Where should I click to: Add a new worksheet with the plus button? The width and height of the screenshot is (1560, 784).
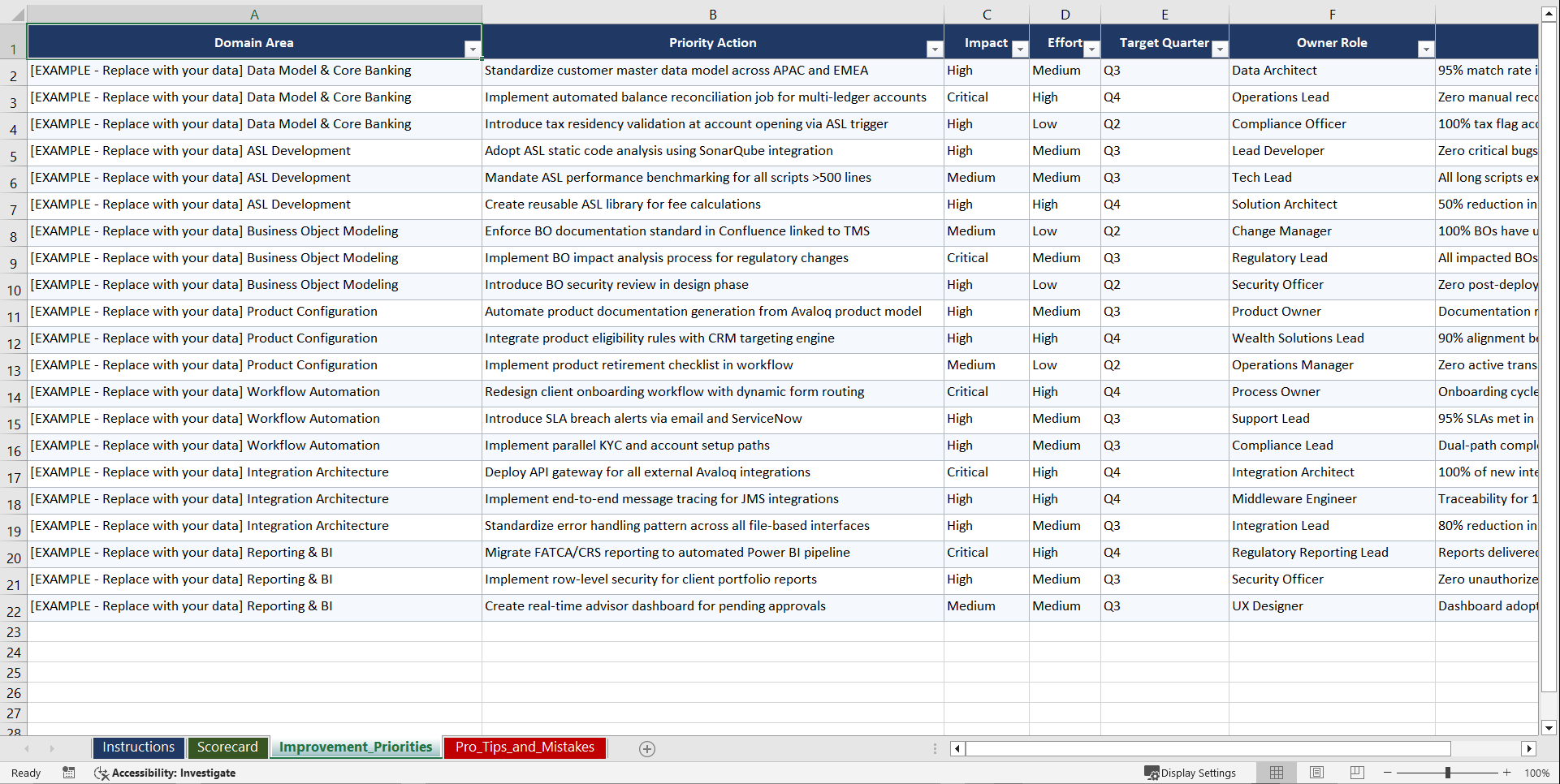(x=647, y=749)
